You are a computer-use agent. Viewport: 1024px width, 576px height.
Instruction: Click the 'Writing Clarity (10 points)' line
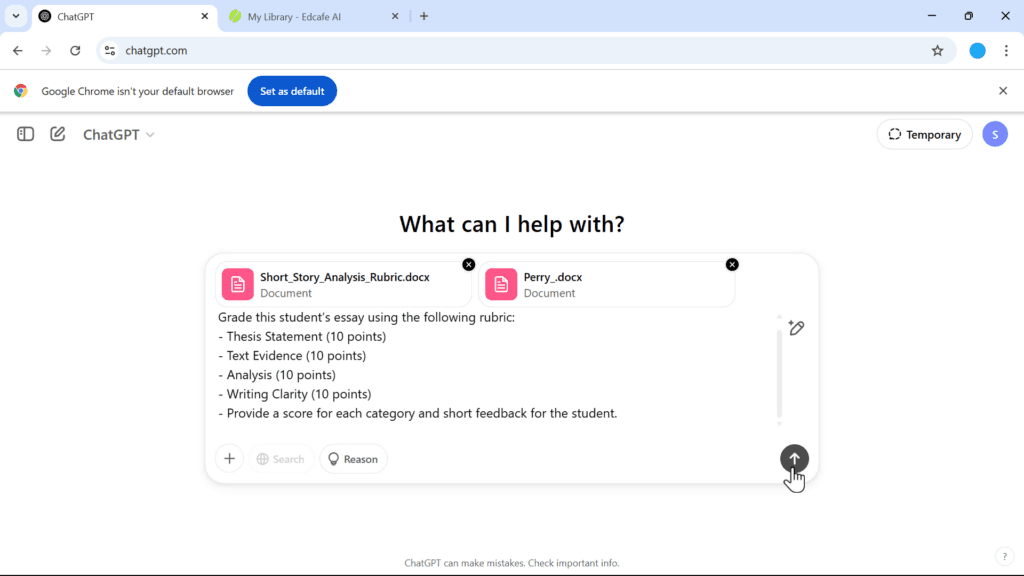[295, 394]
